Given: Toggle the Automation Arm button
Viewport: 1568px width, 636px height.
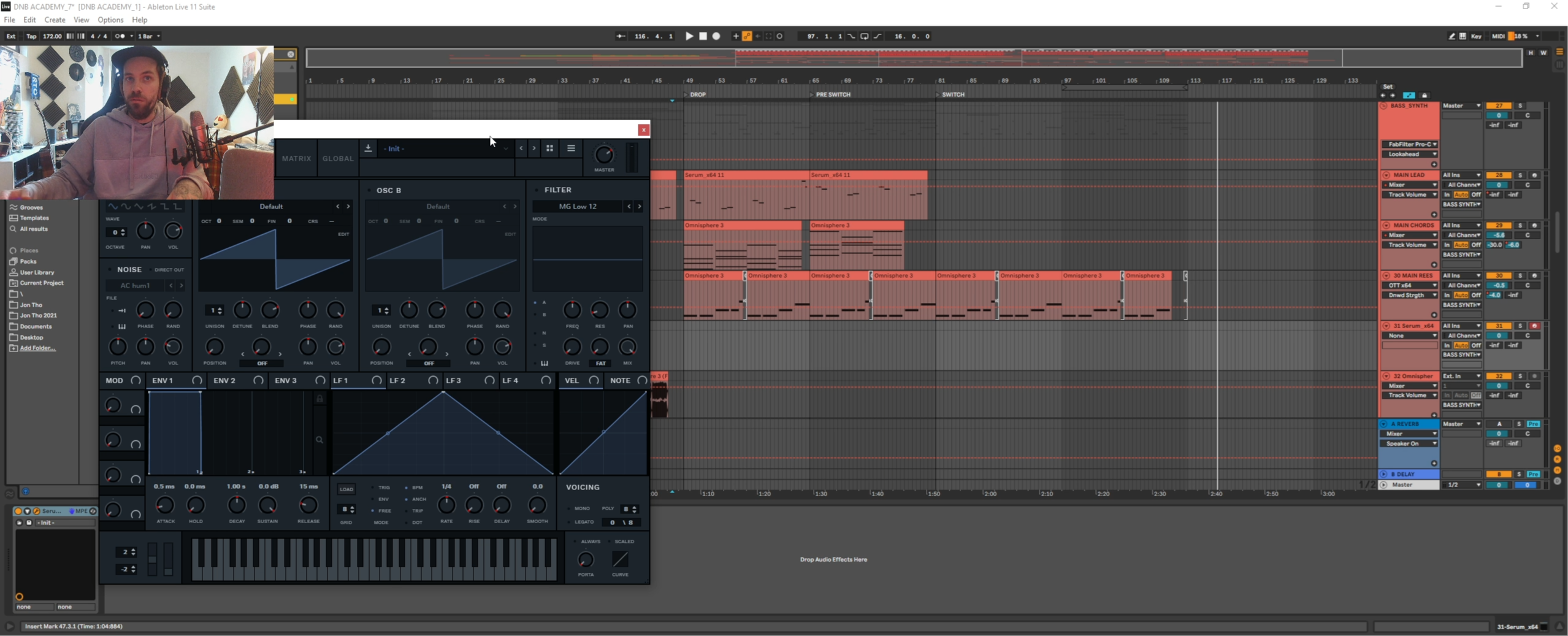Looking at the screenshot, I should point(747,36).
